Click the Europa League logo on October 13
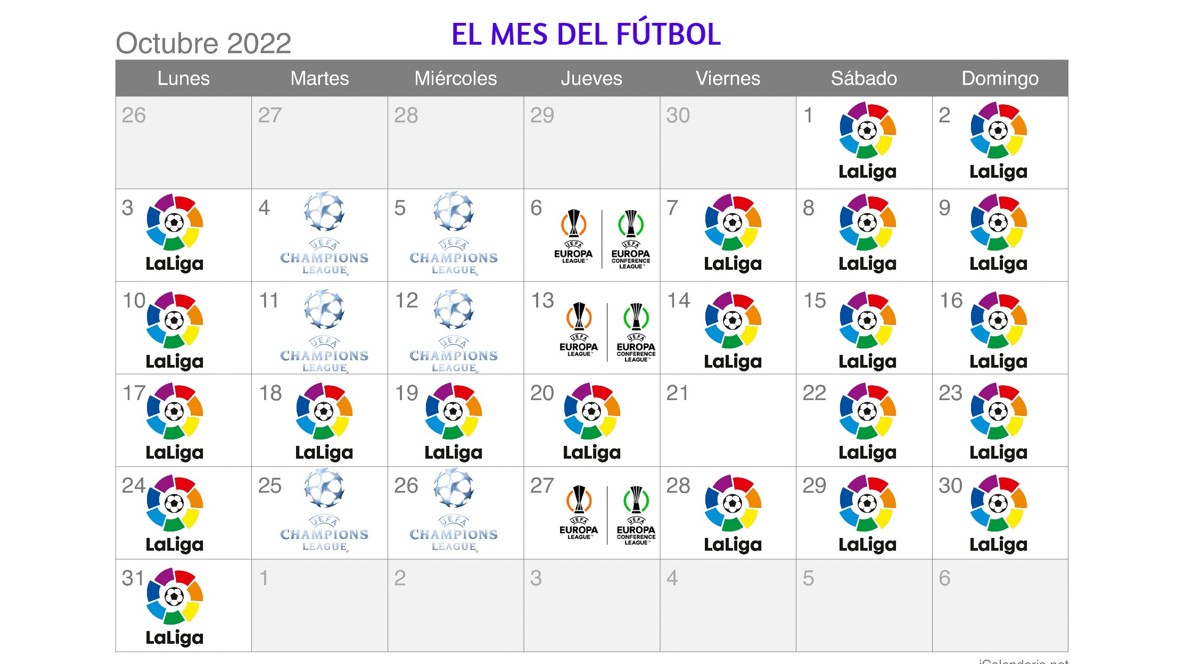1181x664 pixels. pyautogui.click(x=579, y=330)
